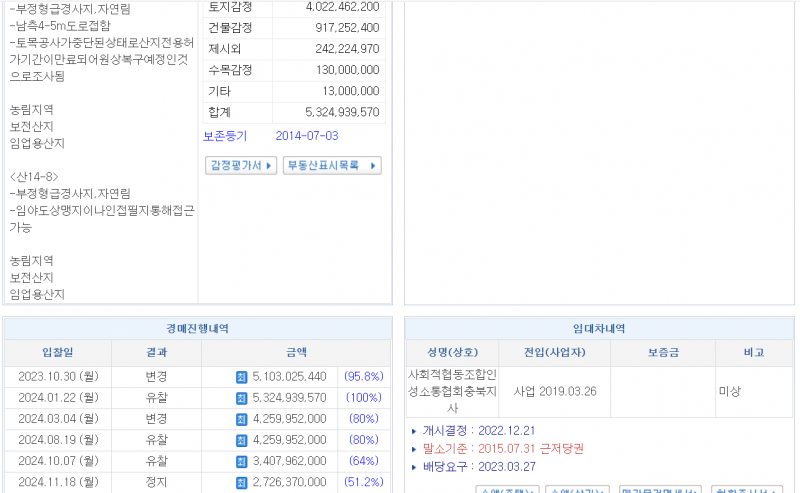Viewport: 800px width, 493px height.
Task: Open the 부동산표시목록 property list
Action: [x=332, y=166]
